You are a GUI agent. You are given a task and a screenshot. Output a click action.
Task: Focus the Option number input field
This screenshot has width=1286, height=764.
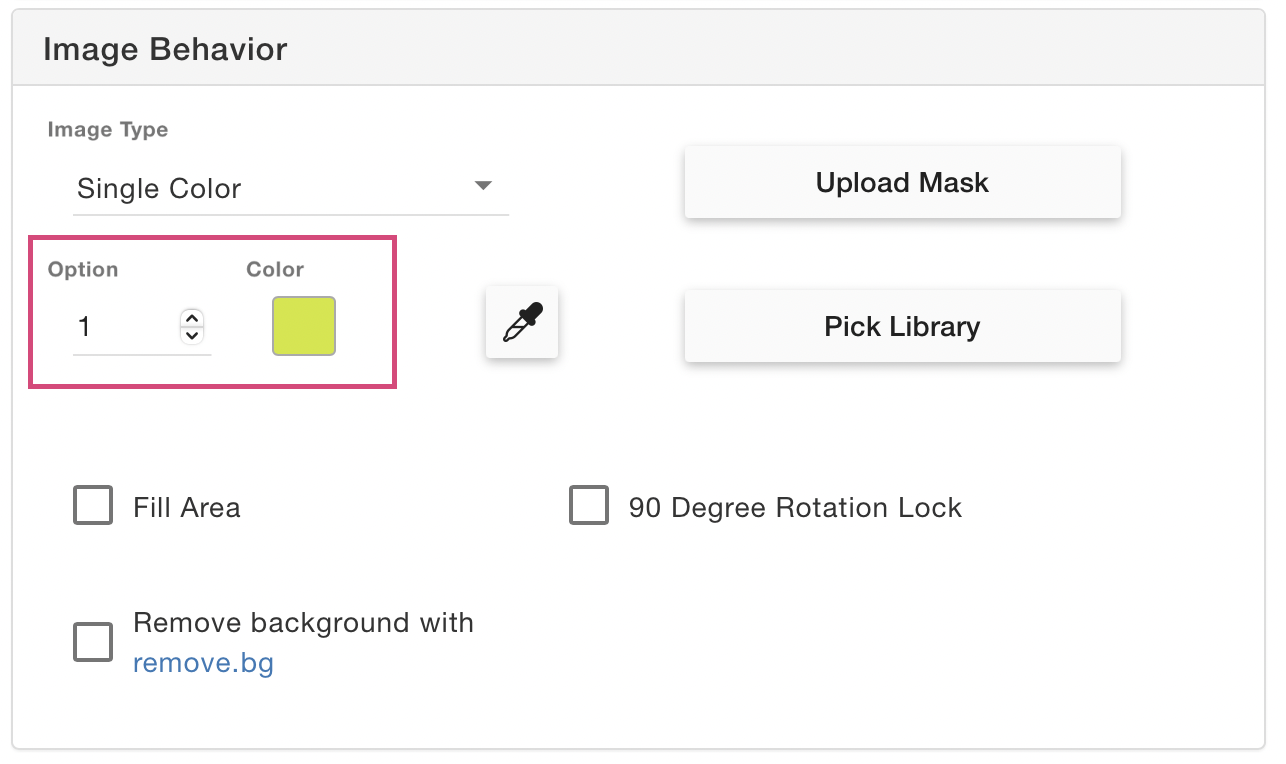click(x=142, y=326)
